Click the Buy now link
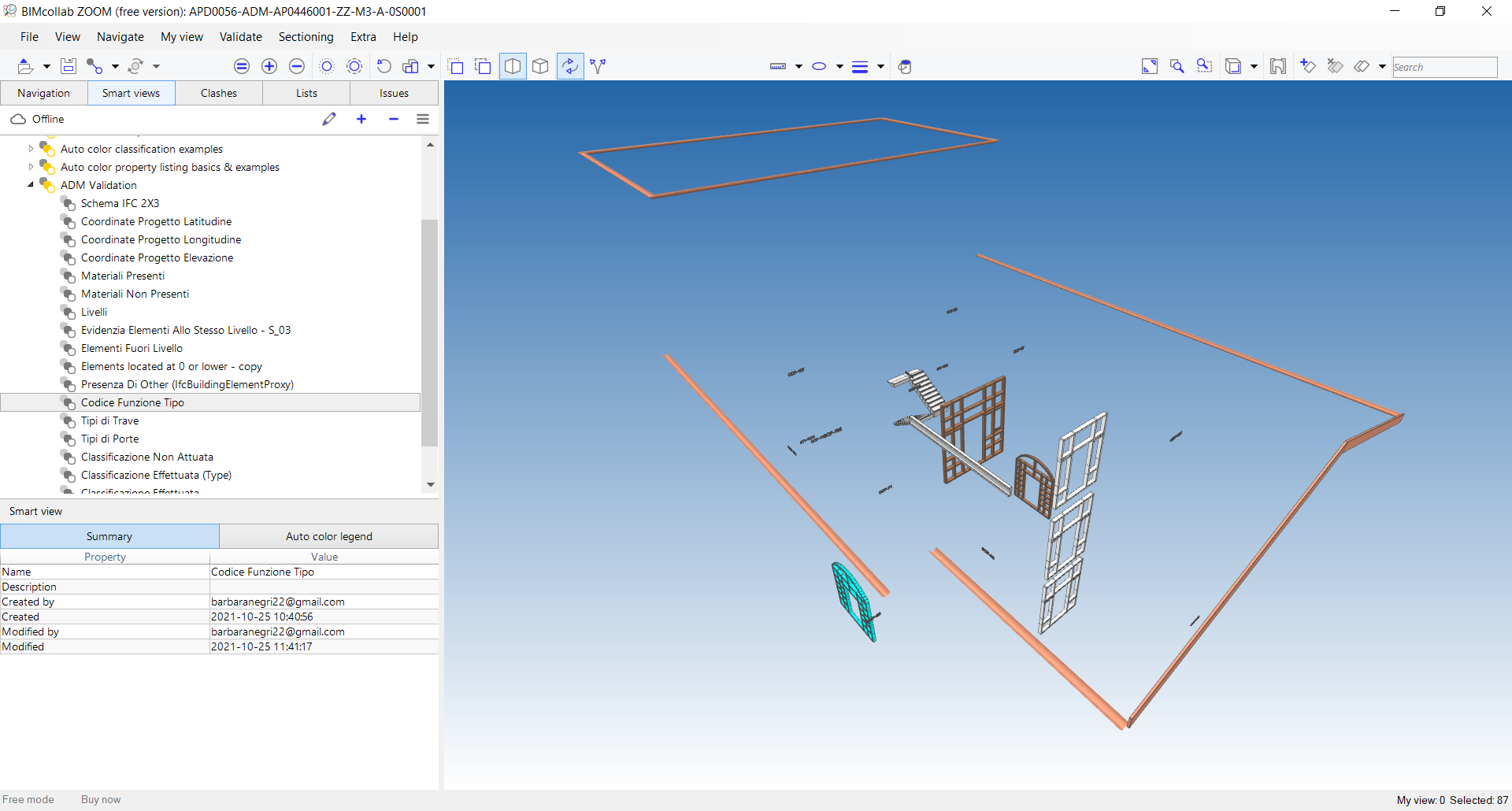The width and height of the screenshot is (1512, 811). tap(101, 799)
